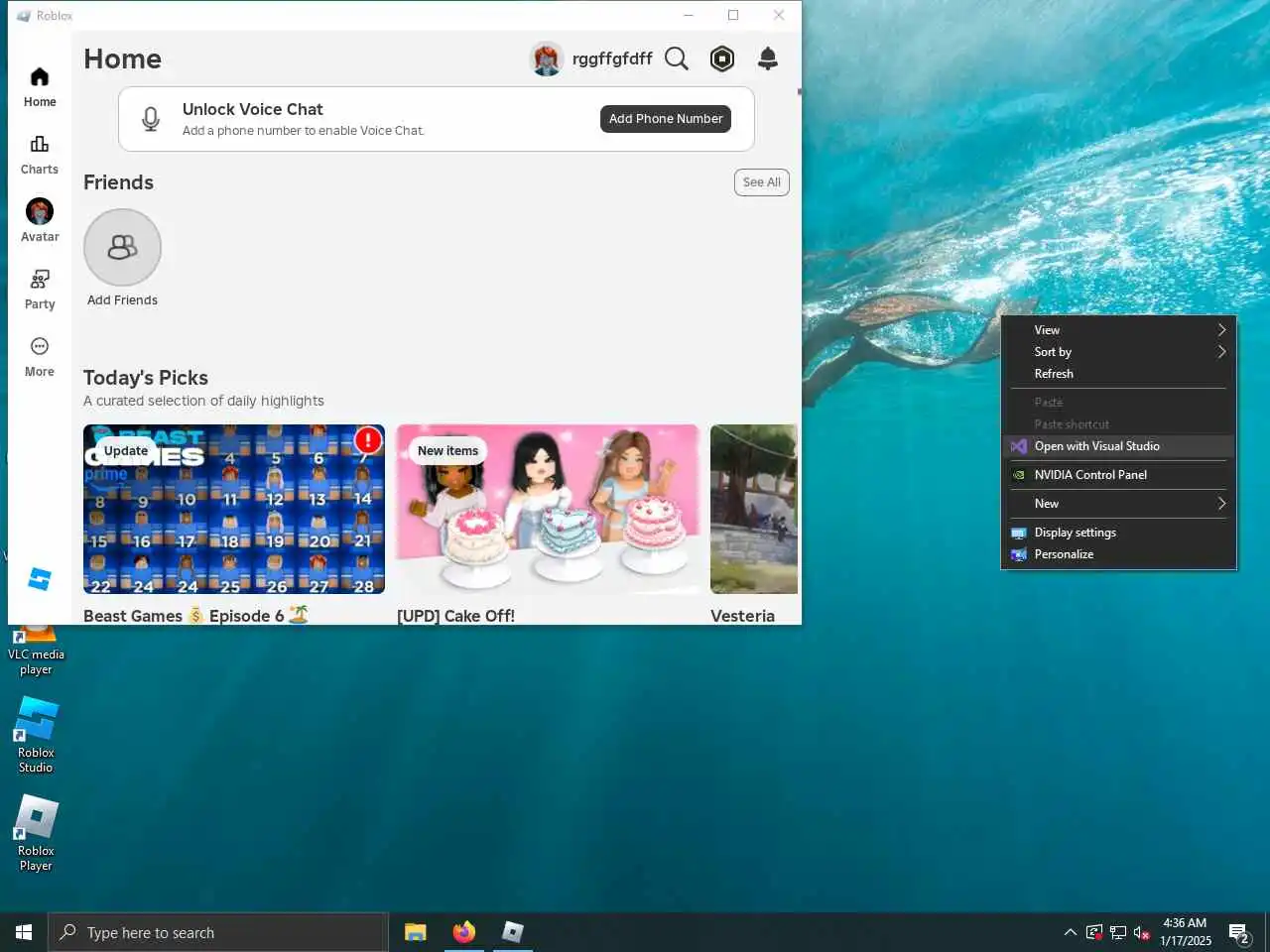Click the Add Phone Number button
1270x952 pixels.
tap(666, 119)
